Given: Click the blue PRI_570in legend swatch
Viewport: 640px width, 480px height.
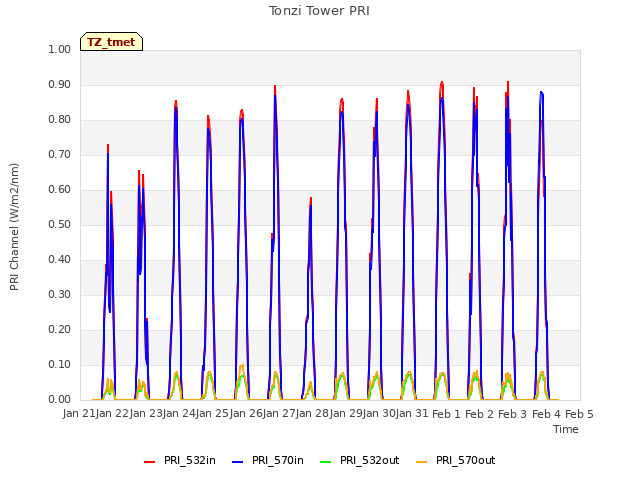Looking at the screenshot, I should 238,462.
